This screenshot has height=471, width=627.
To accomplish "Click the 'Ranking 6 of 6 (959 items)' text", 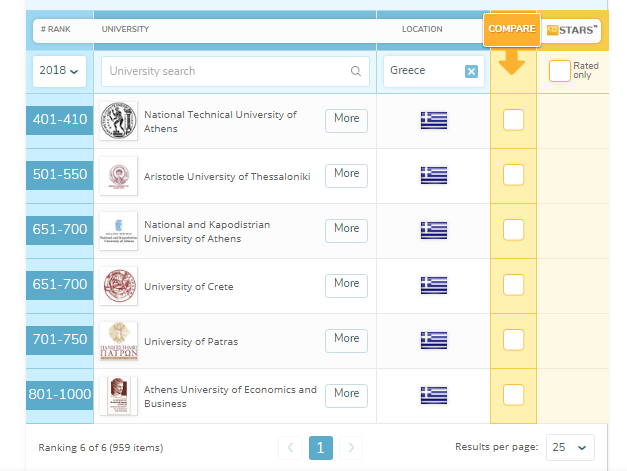I will pos(101,447).
